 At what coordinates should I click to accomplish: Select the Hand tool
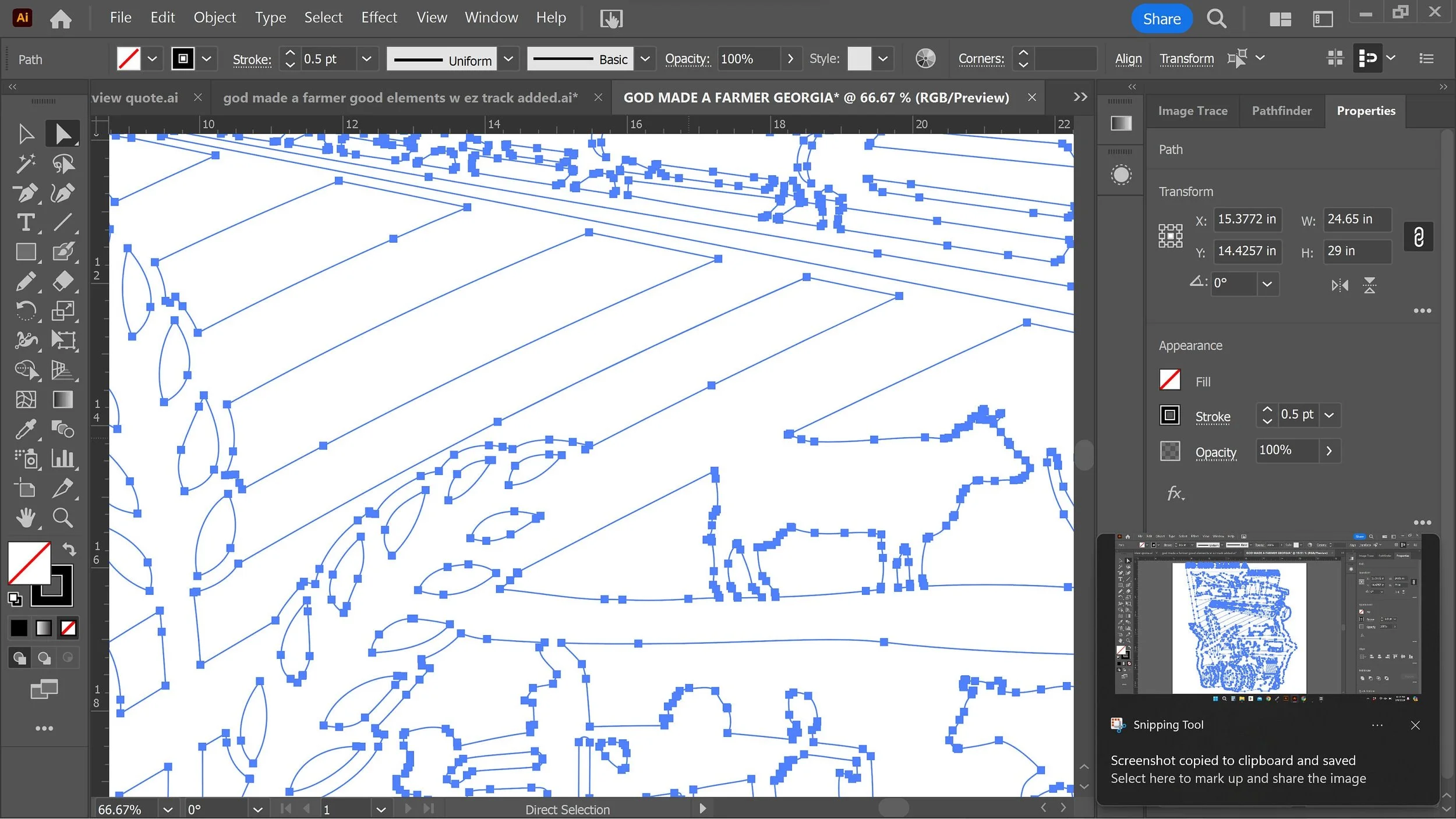(26, 517)
